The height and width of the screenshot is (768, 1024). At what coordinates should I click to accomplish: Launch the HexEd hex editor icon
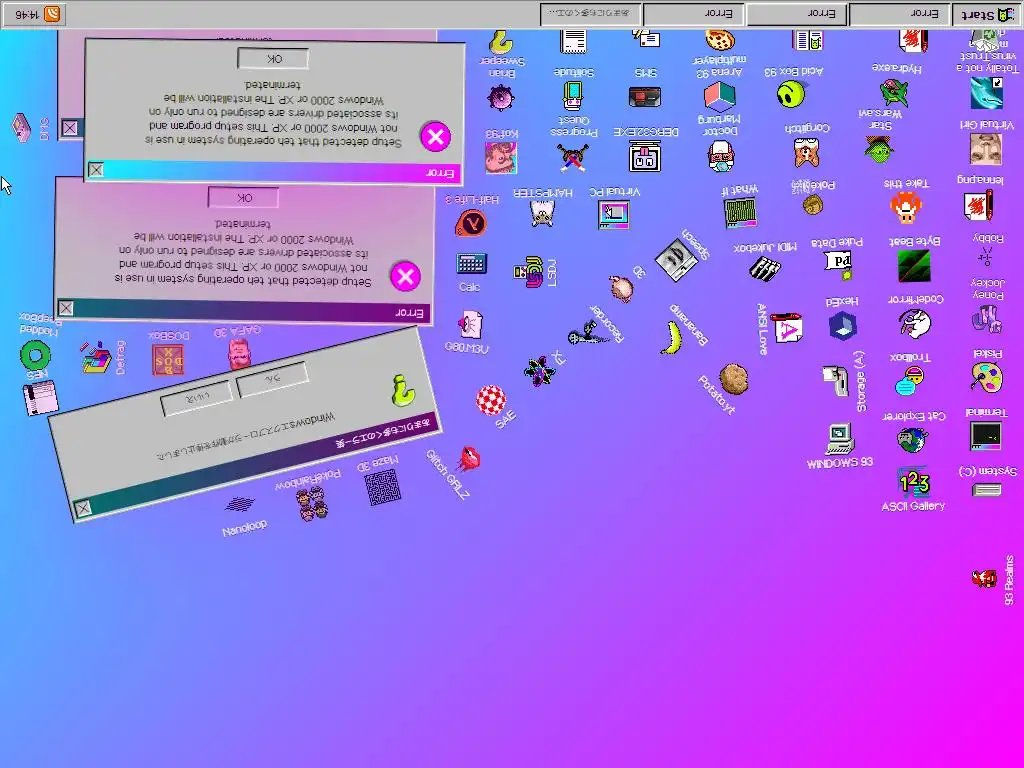(842, 325)
